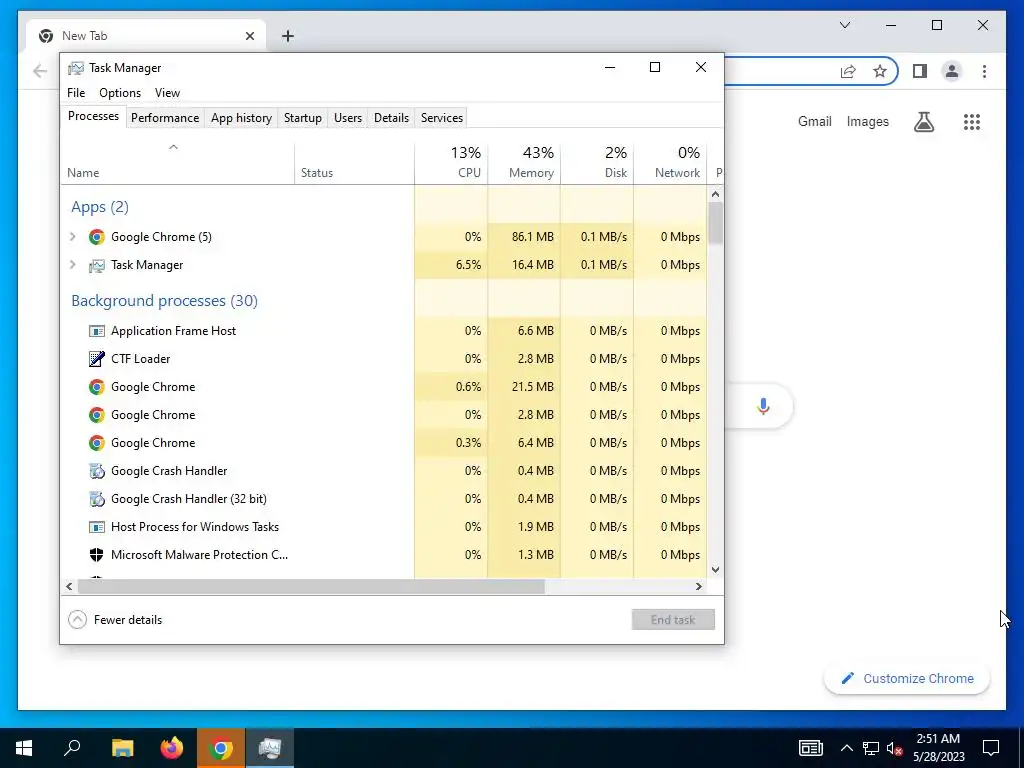The height and width of the screenshot is (768, 1024).
Task: Open the Images link
Action: coord(867,121)
